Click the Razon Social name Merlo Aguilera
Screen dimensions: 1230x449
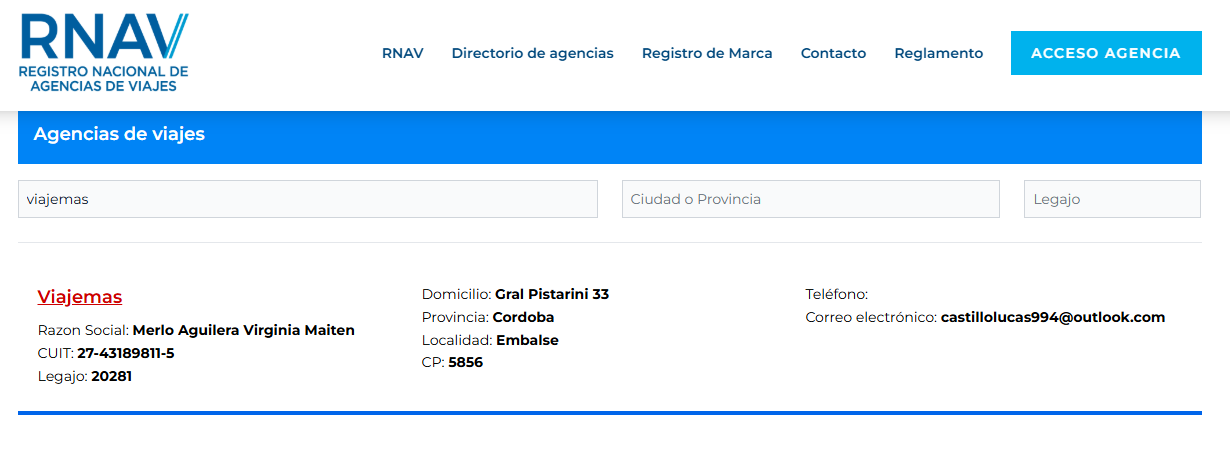pos(243,330)
